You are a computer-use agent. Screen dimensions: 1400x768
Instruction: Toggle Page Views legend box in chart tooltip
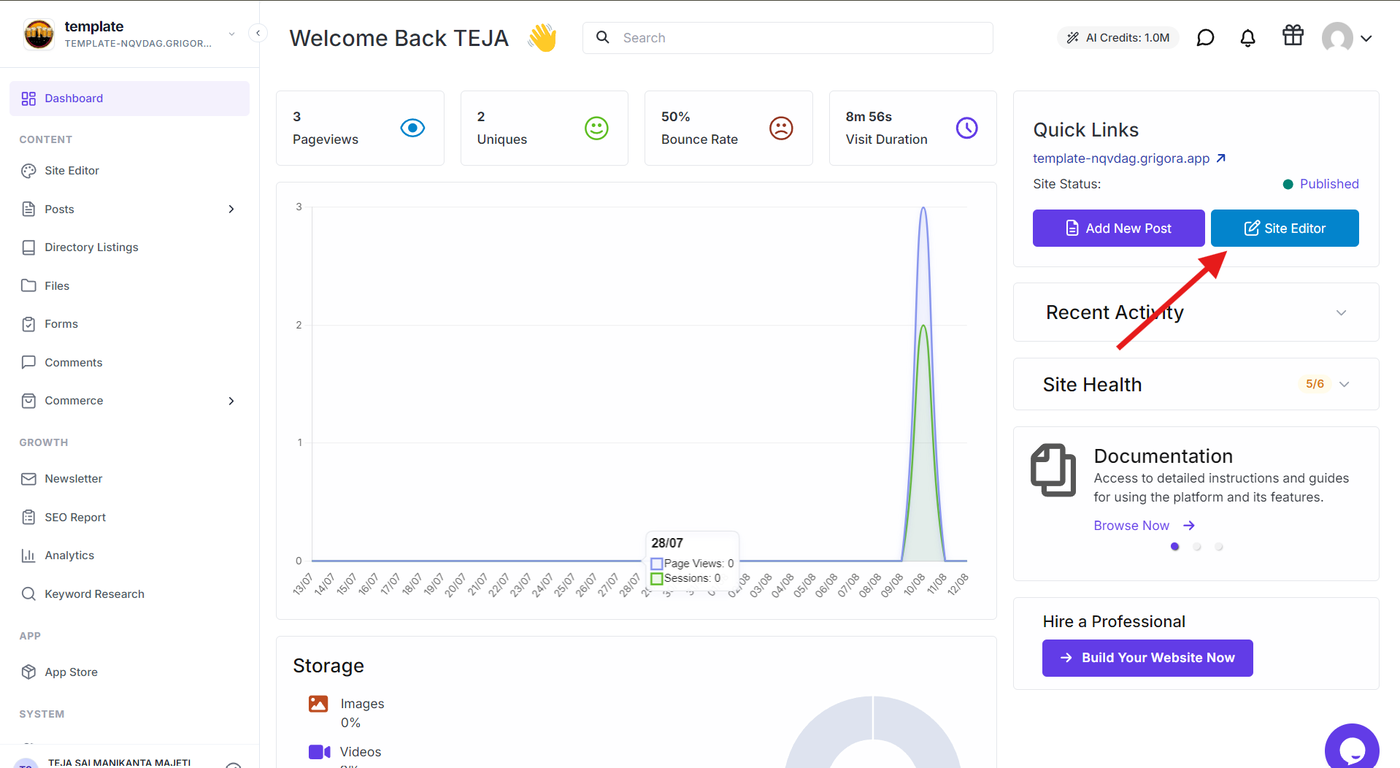coord(657,564)
